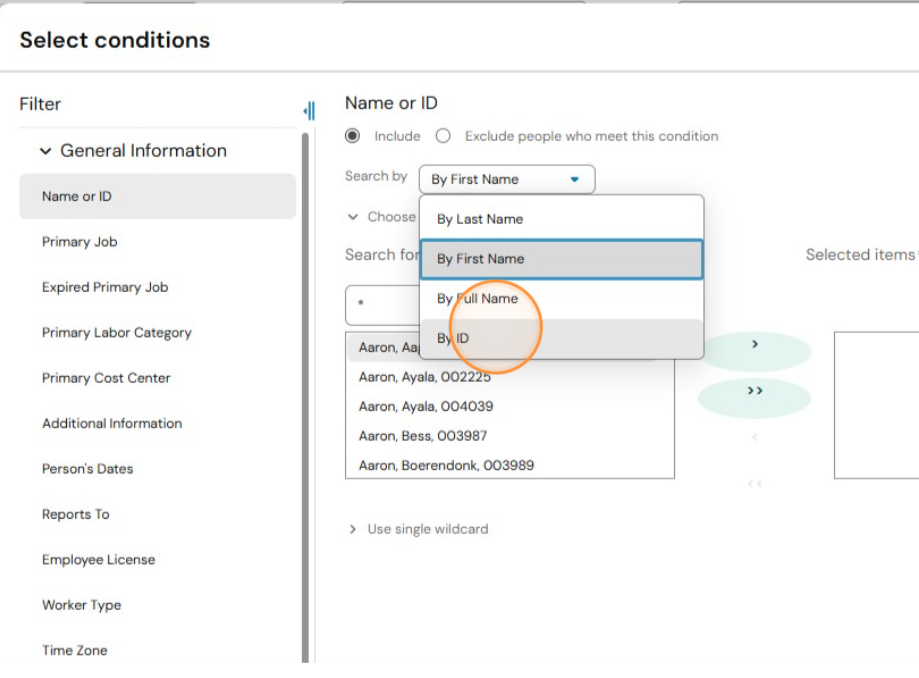Click the Filter panel vertical scrollbar
This screenshot has height=678, width=919.
point(305,398)
